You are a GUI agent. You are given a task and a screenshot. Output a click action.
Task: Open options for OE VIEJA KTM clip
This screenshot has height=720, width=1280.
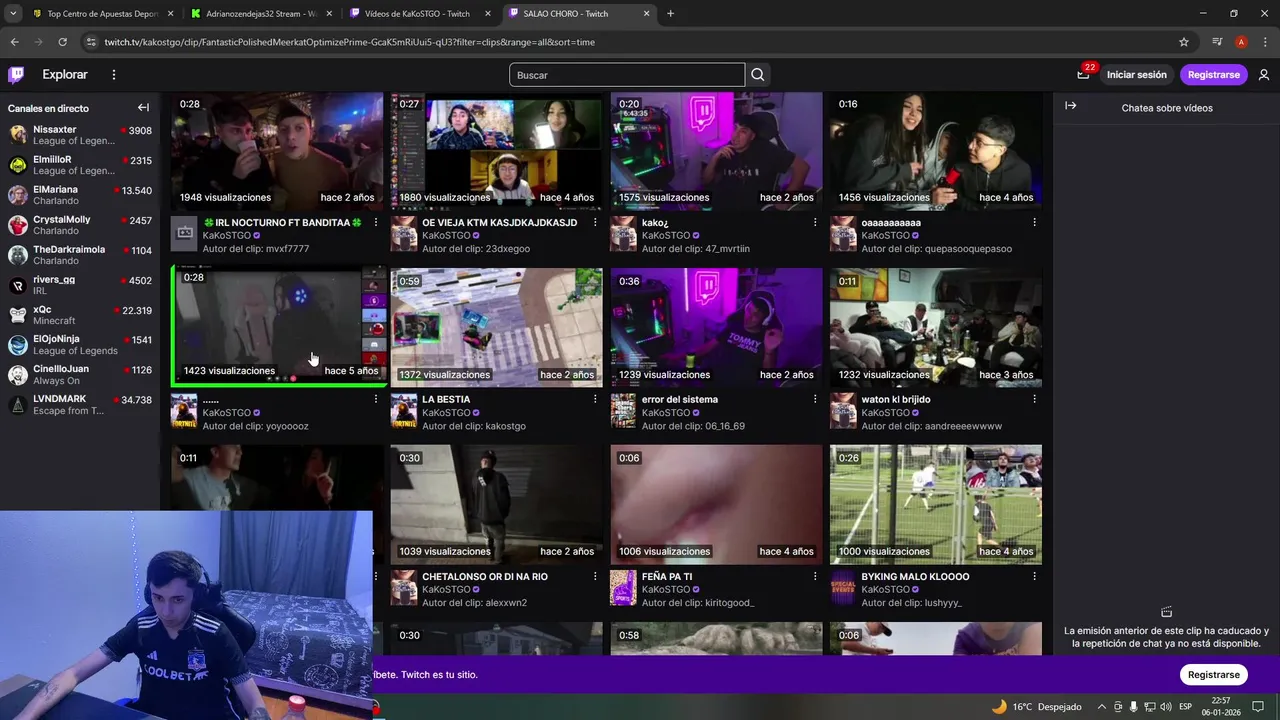coord(595,223)
